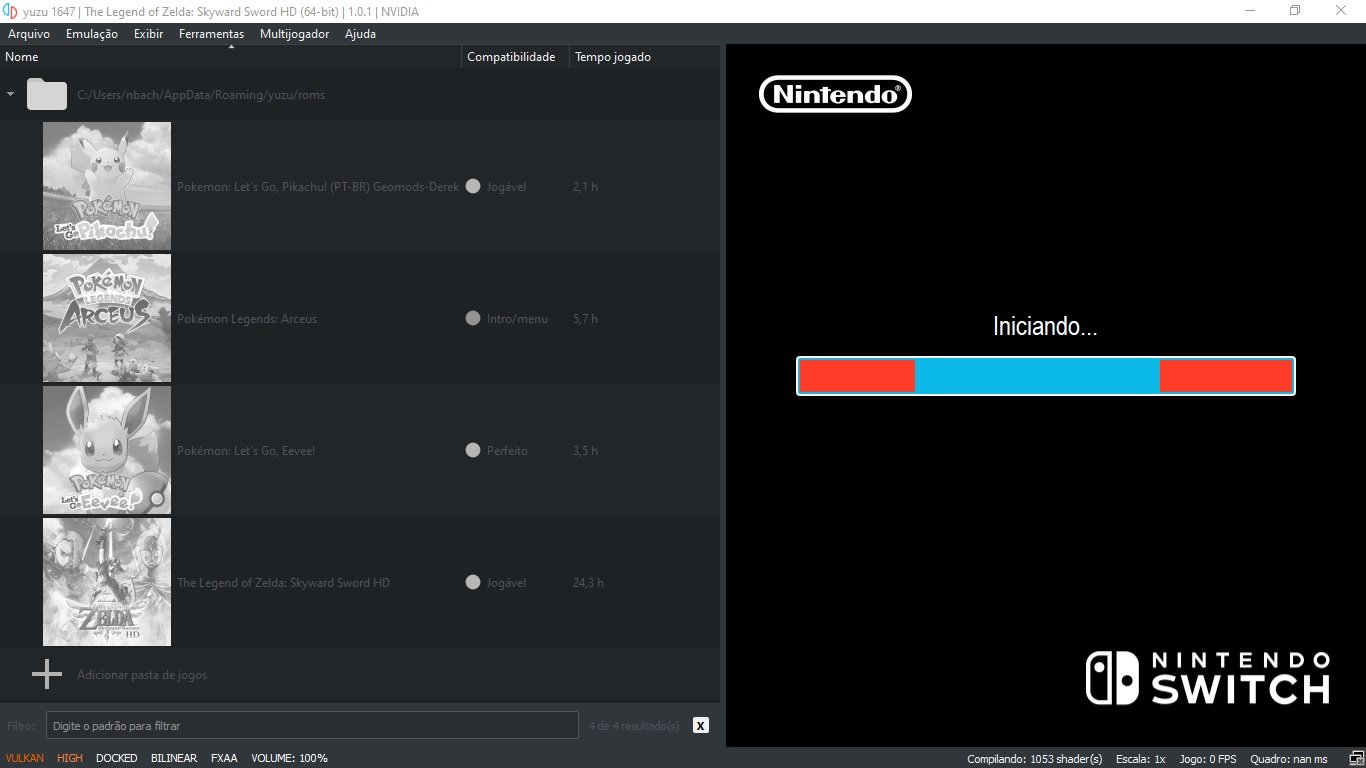Toggle the VULKAN graphics API indicator
The height and width of the screenshot is (768, 1366).
[25, 758]
